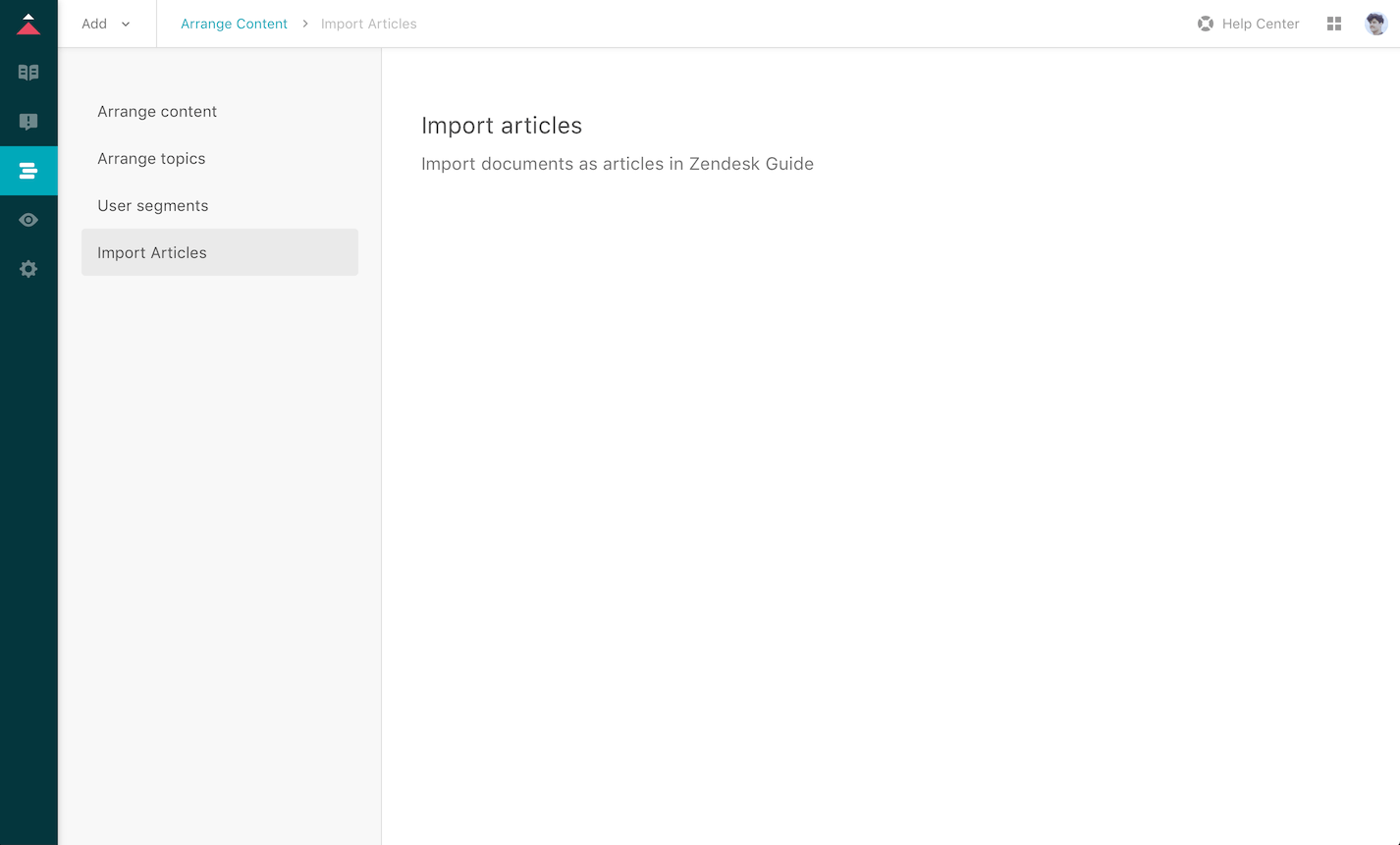Open the Zendesk products grid icon
This screenshot has height=845, width=1400.
1334,24
